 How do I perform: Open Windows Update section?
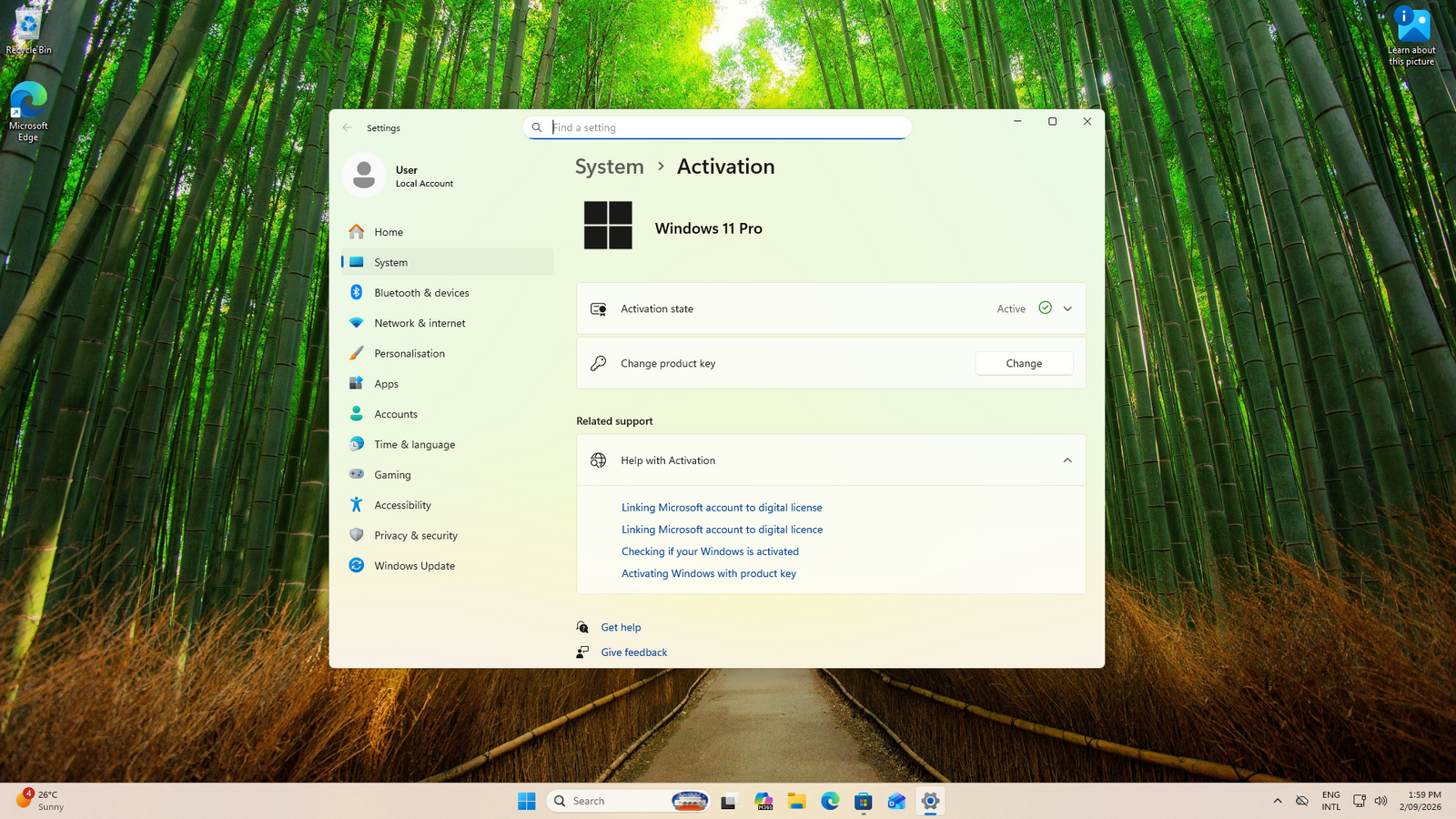coord(447,566)
